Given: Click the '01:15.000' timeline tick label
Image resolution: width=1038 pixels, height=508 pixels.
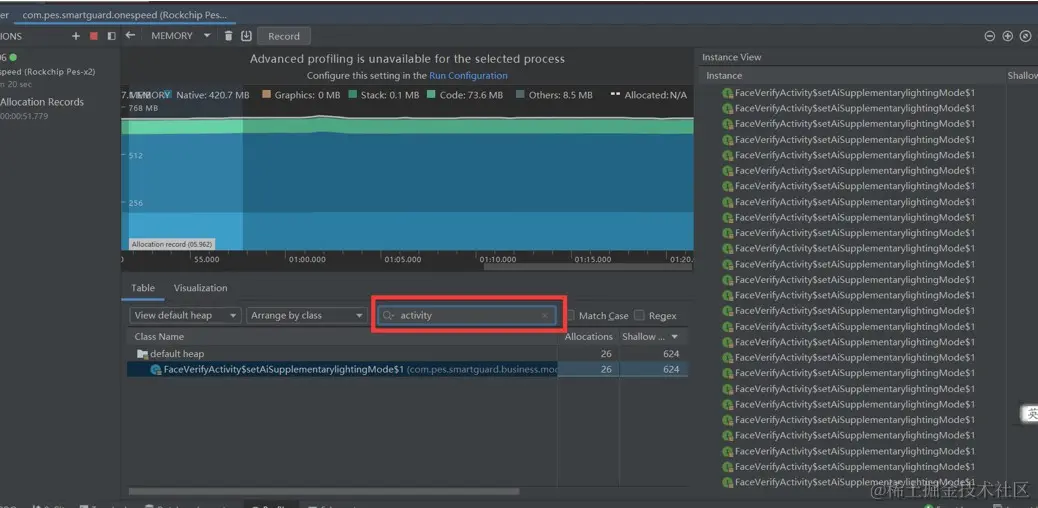Looking at the screenshot, I should coord(592,260).
